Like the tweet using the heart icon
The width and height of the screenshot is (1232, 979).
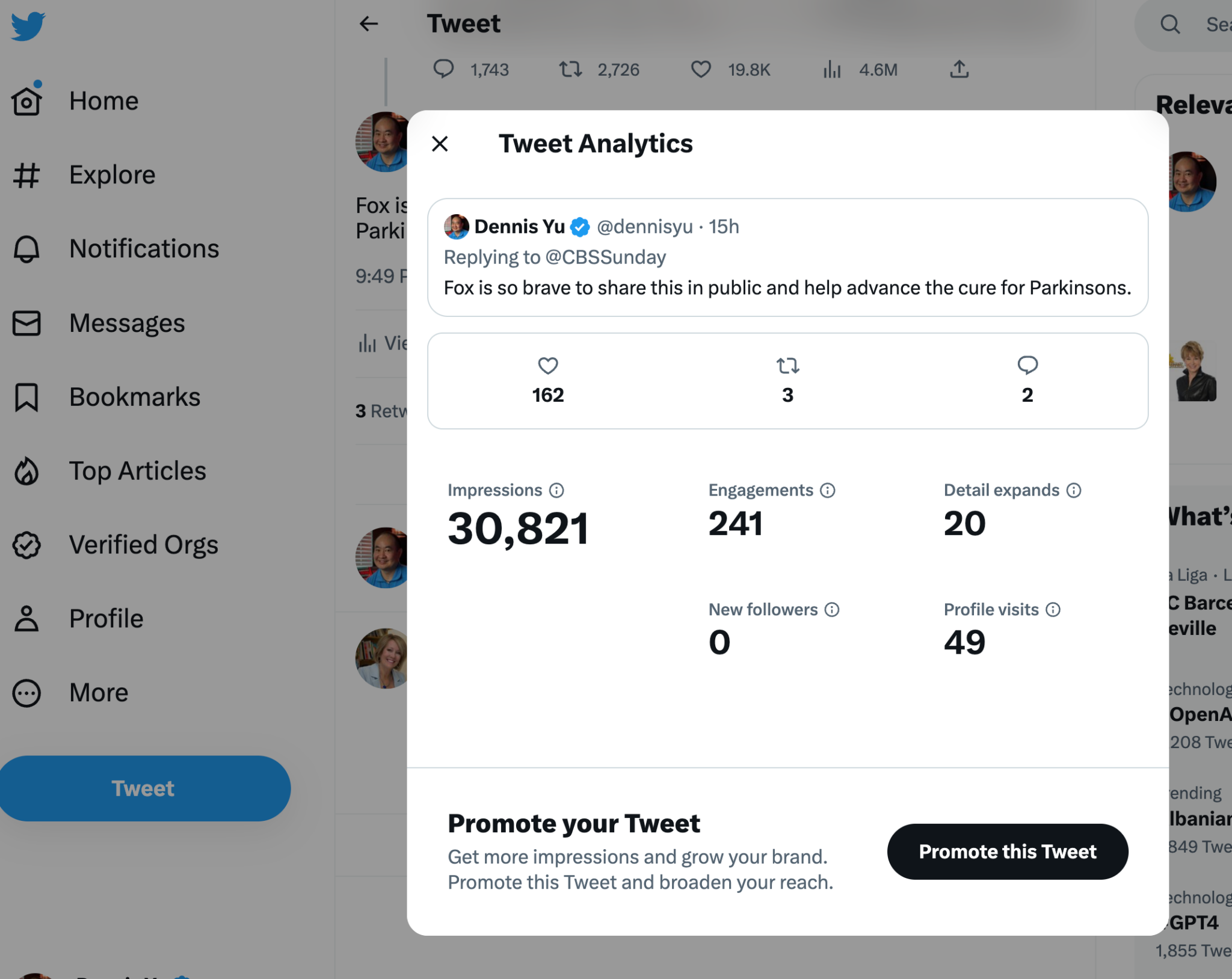[x=701, y=70]
